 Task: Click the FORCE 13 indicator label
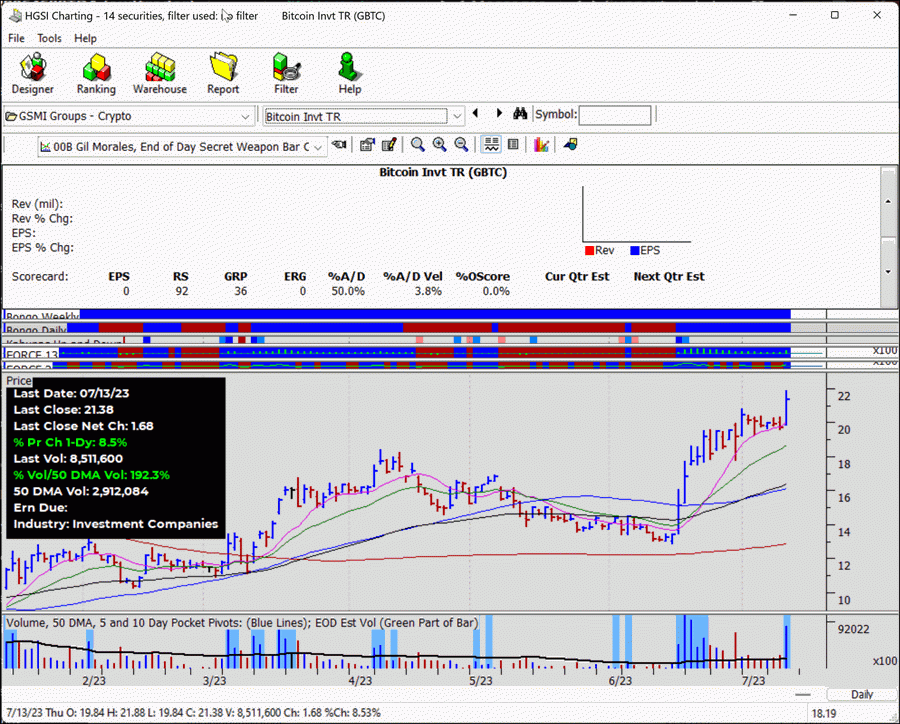32,354
